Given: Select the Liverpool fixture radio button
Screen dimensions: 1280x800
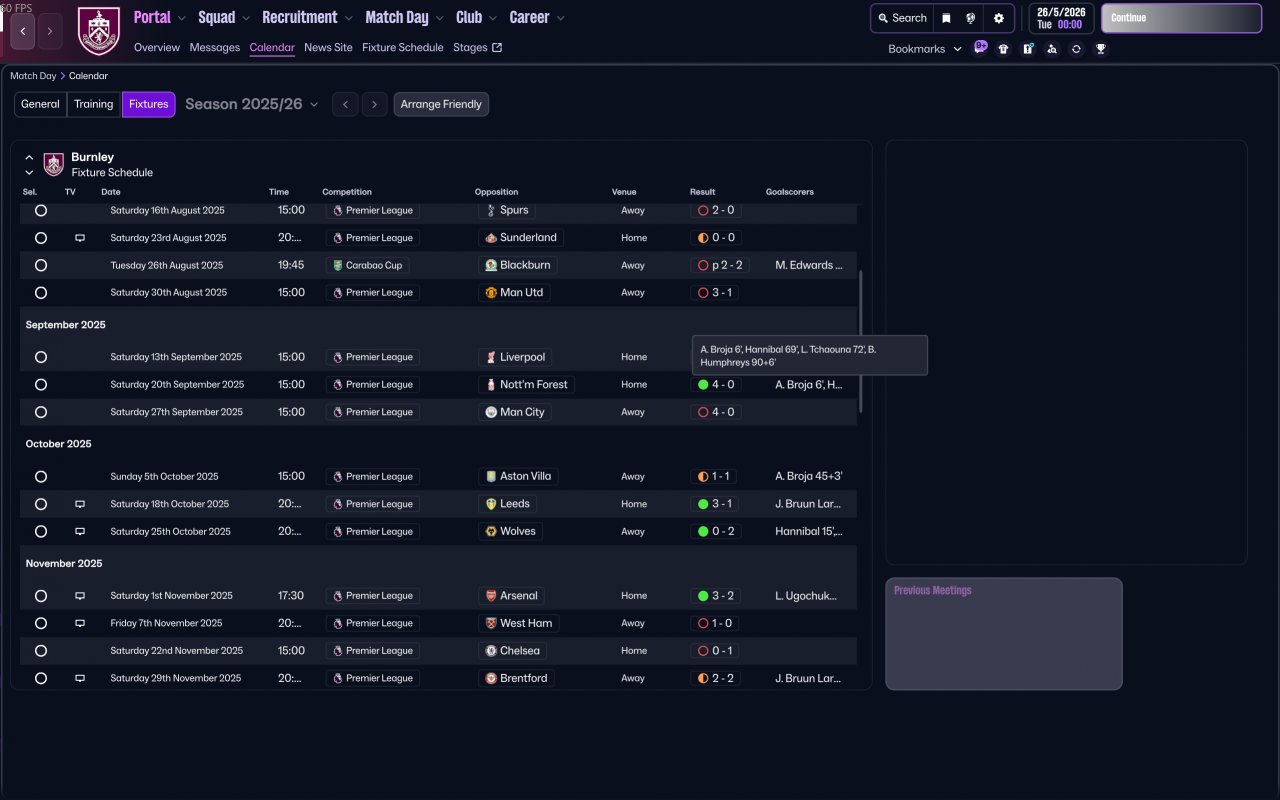Looking at the screenshot, I should pyautogui.click(x=41, y=357).
